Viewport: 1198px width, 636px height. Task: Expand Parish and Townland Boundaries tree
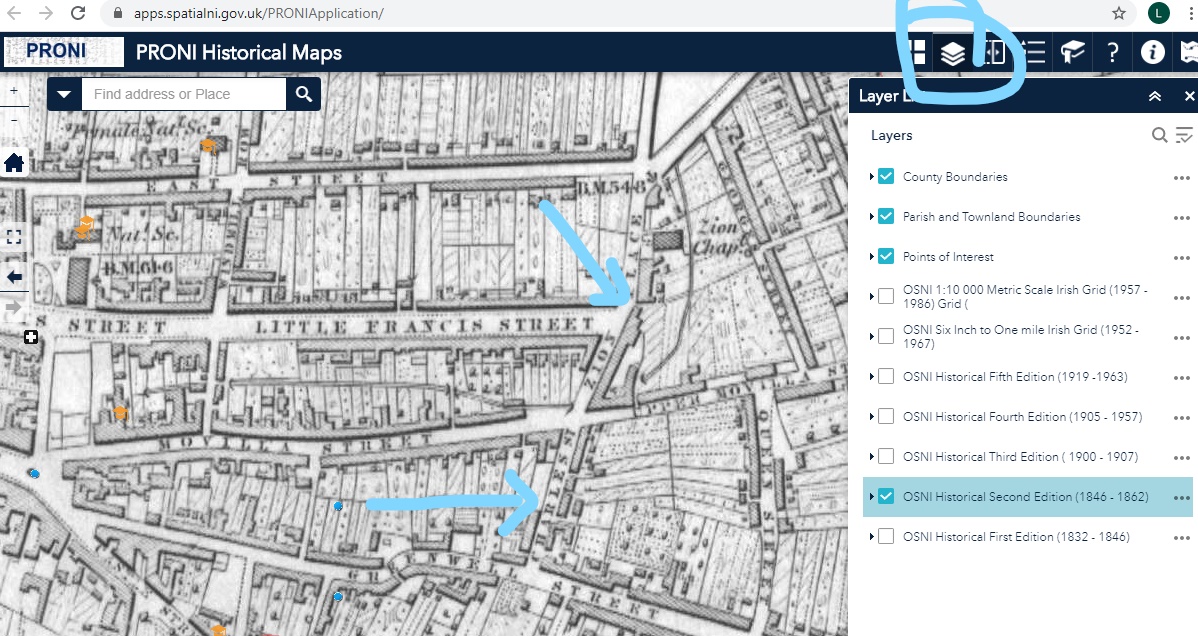pyautogui.click(x=871, y=216)
